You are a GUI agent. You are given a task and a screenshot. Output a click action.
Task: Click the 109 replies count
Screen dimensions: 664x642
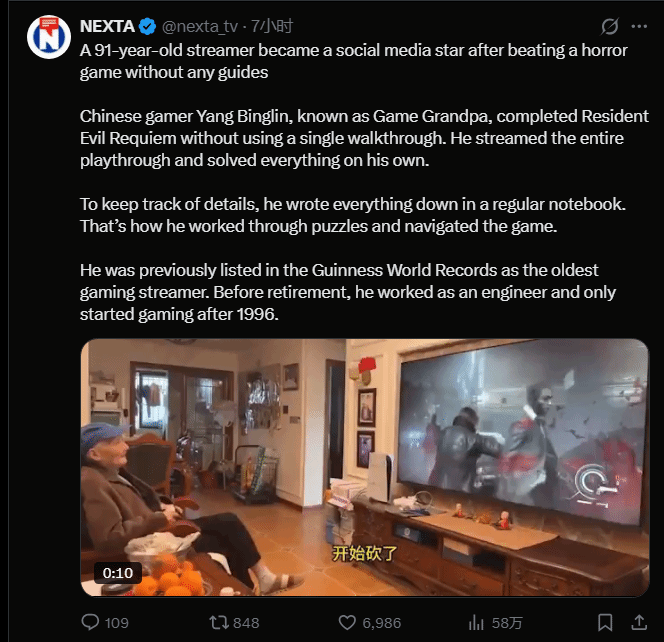pyautogui.click(x=116, y=623)
